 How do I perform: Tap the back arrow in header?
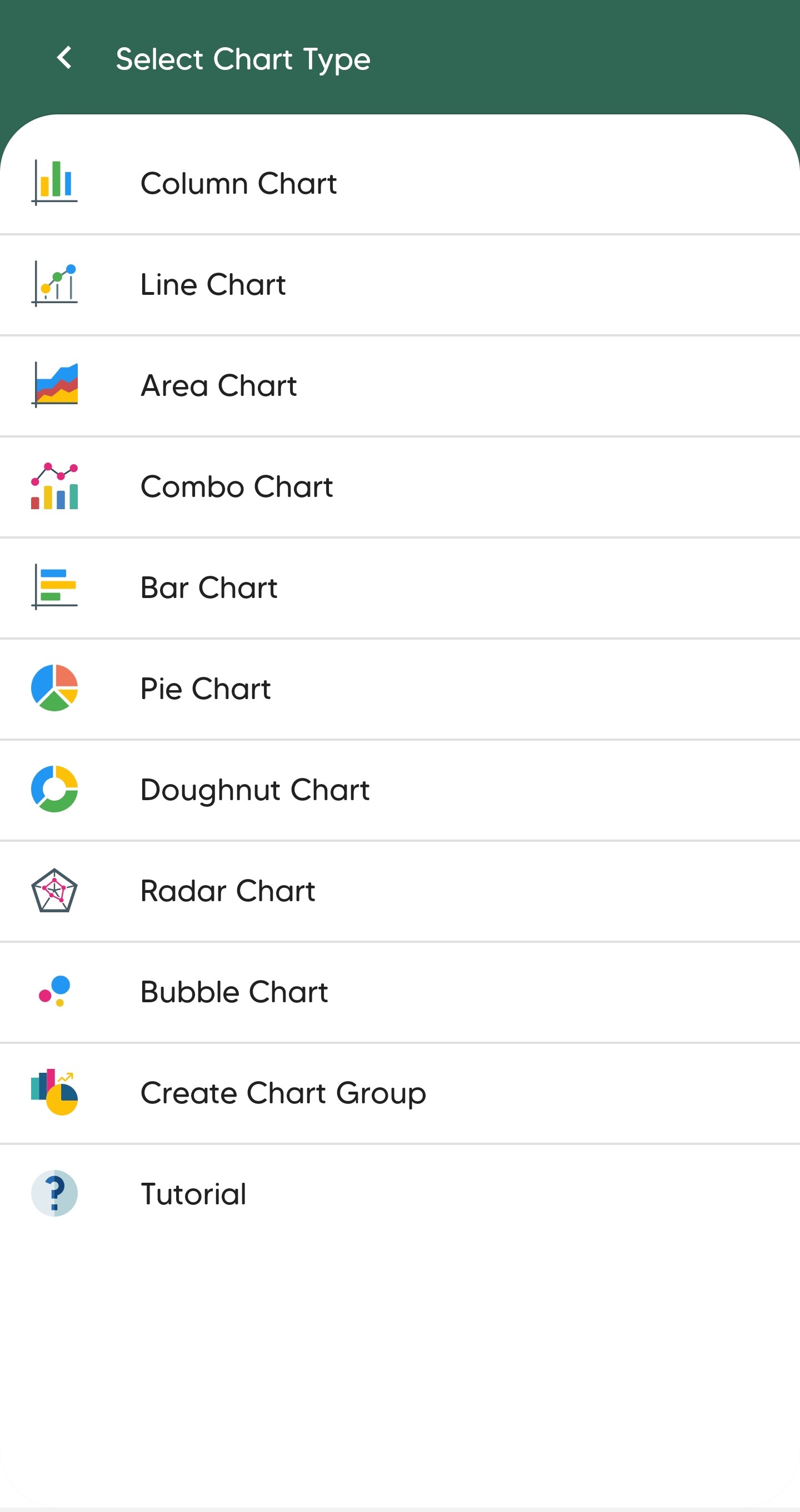point(64,58)
